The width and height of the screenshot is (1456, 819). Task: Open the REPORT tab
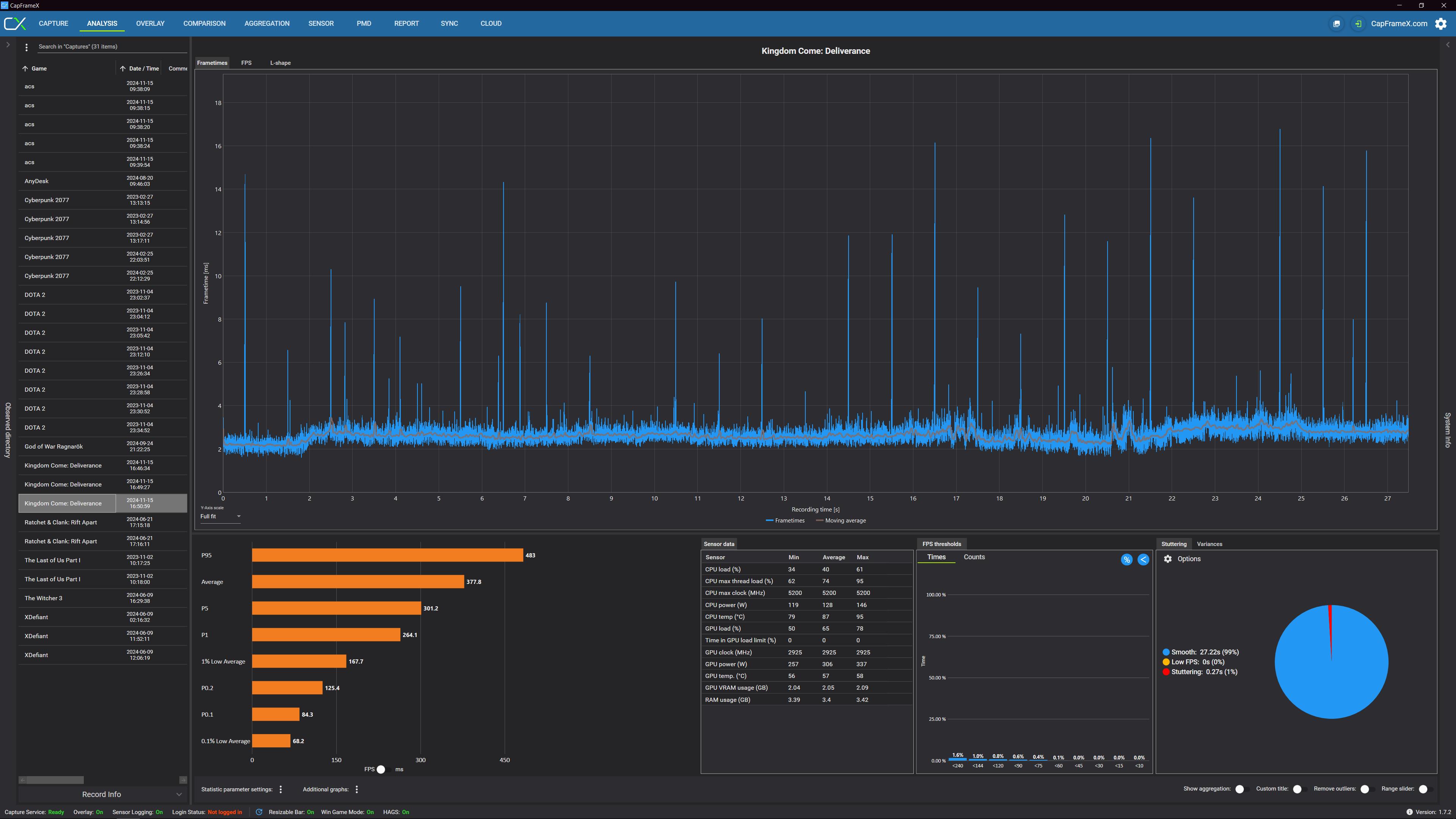[406, 24]
